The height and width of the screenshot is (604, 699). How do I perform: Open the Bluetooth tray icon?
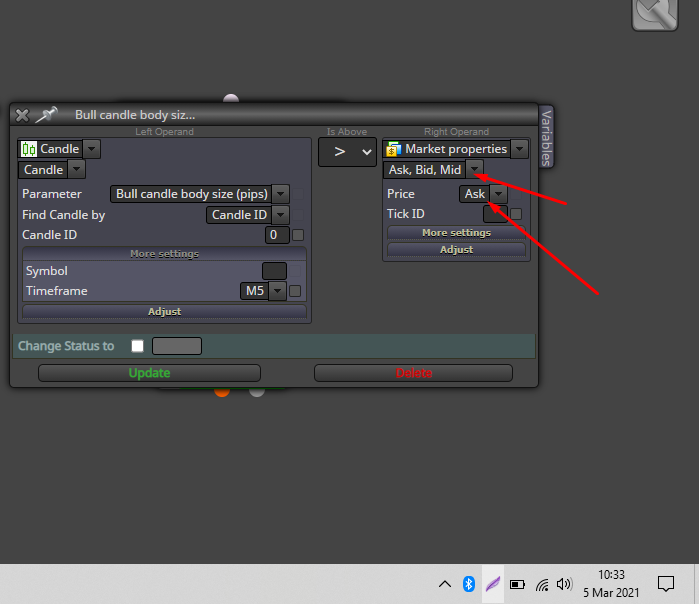[469, 584]
